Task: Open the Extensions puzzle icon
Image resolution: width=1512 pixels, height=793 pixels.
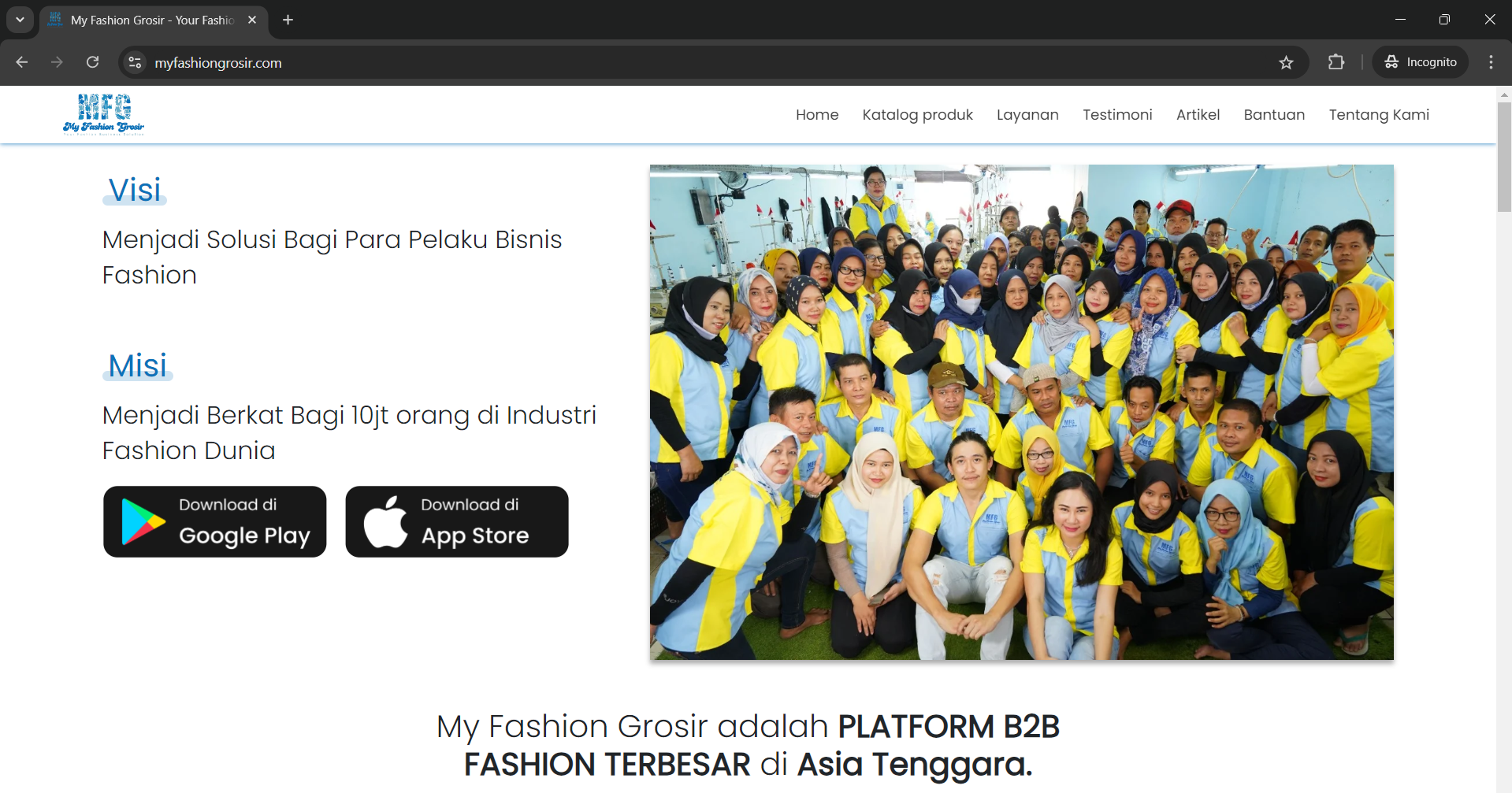Action: tap(1336, 62)
